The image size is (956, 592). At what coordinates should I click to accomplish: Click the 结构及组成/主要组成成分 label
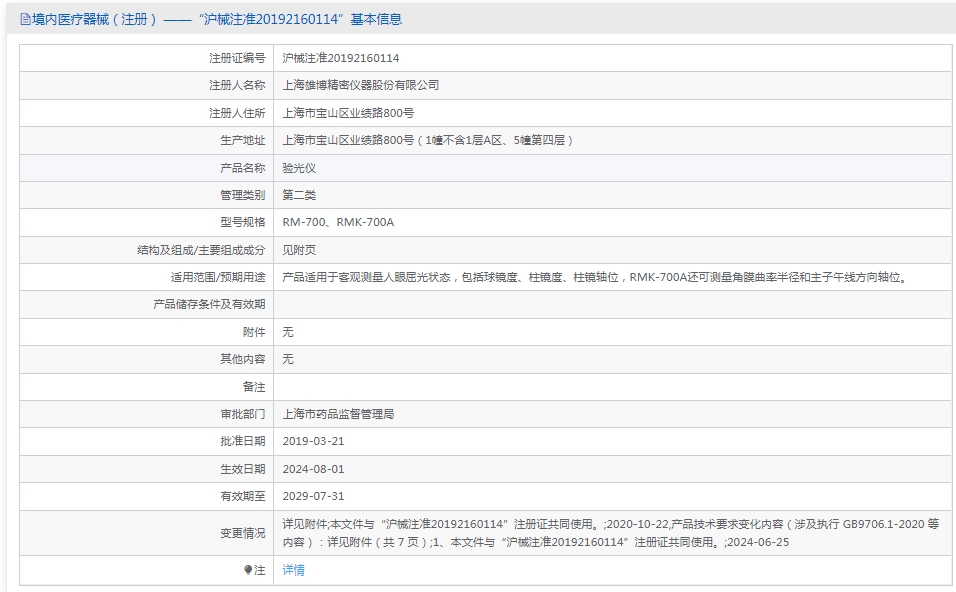pos(201,250)
